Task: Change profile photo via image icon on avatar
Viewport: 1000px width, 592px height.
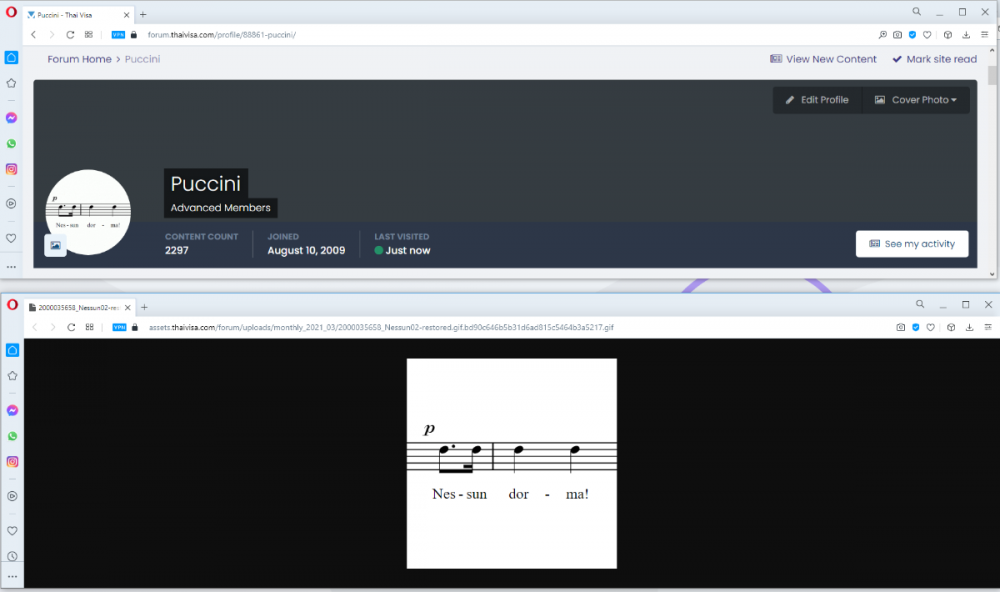Action: click(55, 245)
